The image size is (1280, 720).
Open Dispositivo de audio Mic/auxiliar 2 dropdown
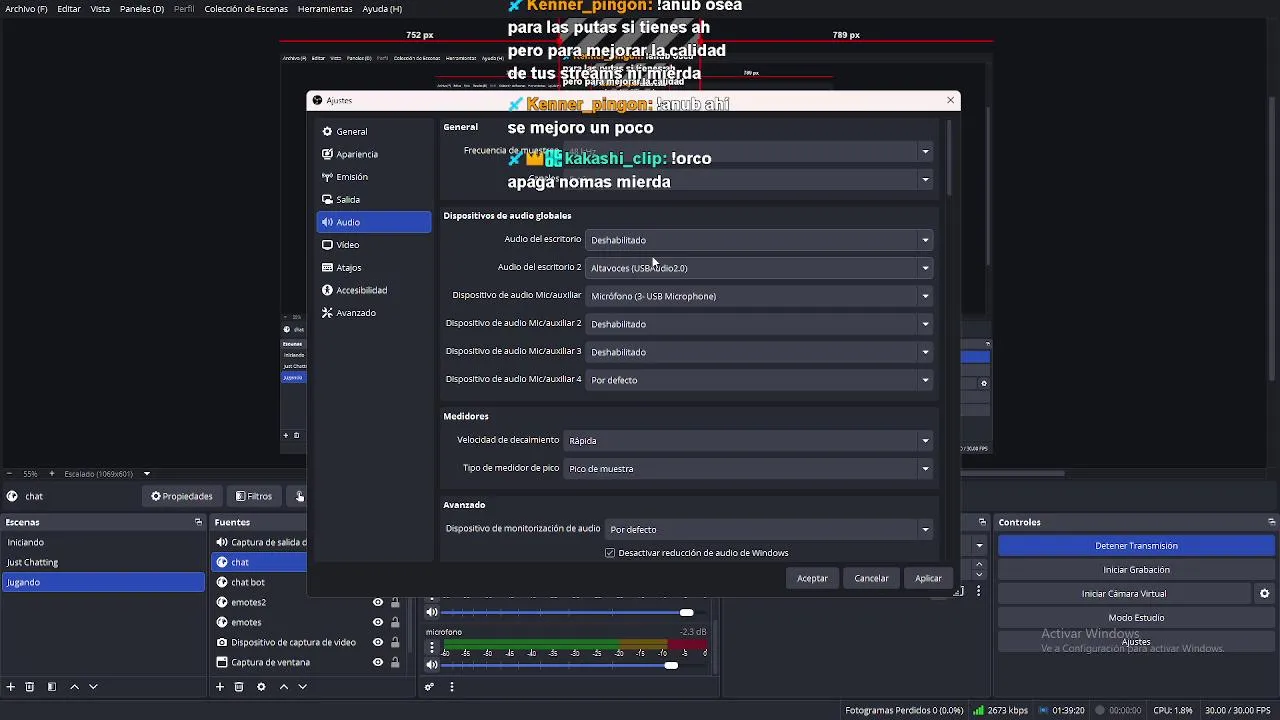coord(759,324)
